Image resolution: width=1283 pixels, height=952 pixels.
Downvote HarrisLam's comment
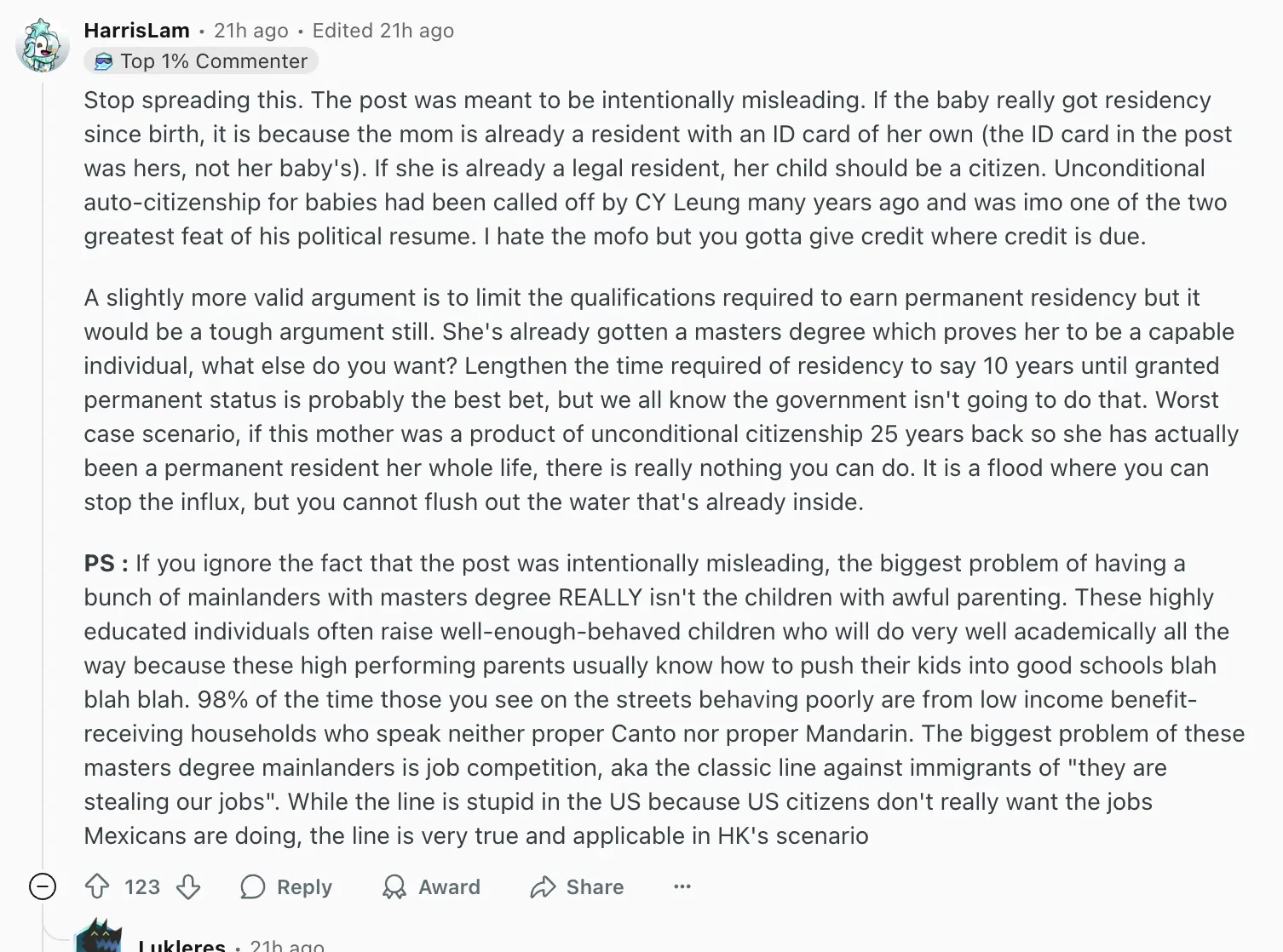click(x=188, y=887)
